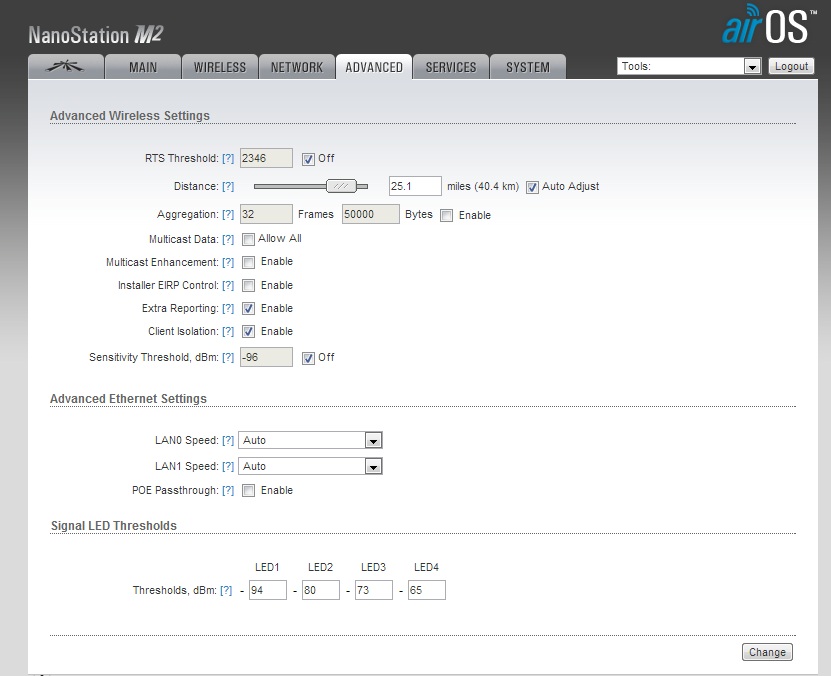Click the LED1 threshold field
The image size is (831, 676).
[x=268, y=590]
